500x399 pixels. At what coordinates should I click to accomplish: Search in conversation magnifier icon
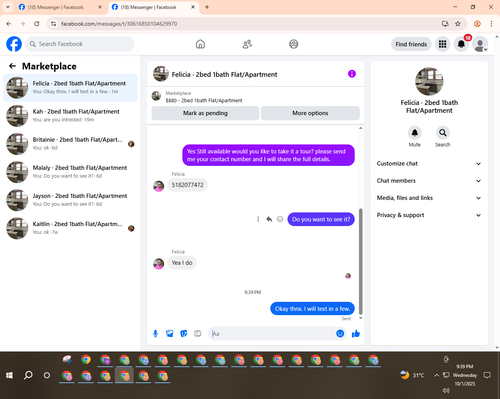[x=443, y=133]
